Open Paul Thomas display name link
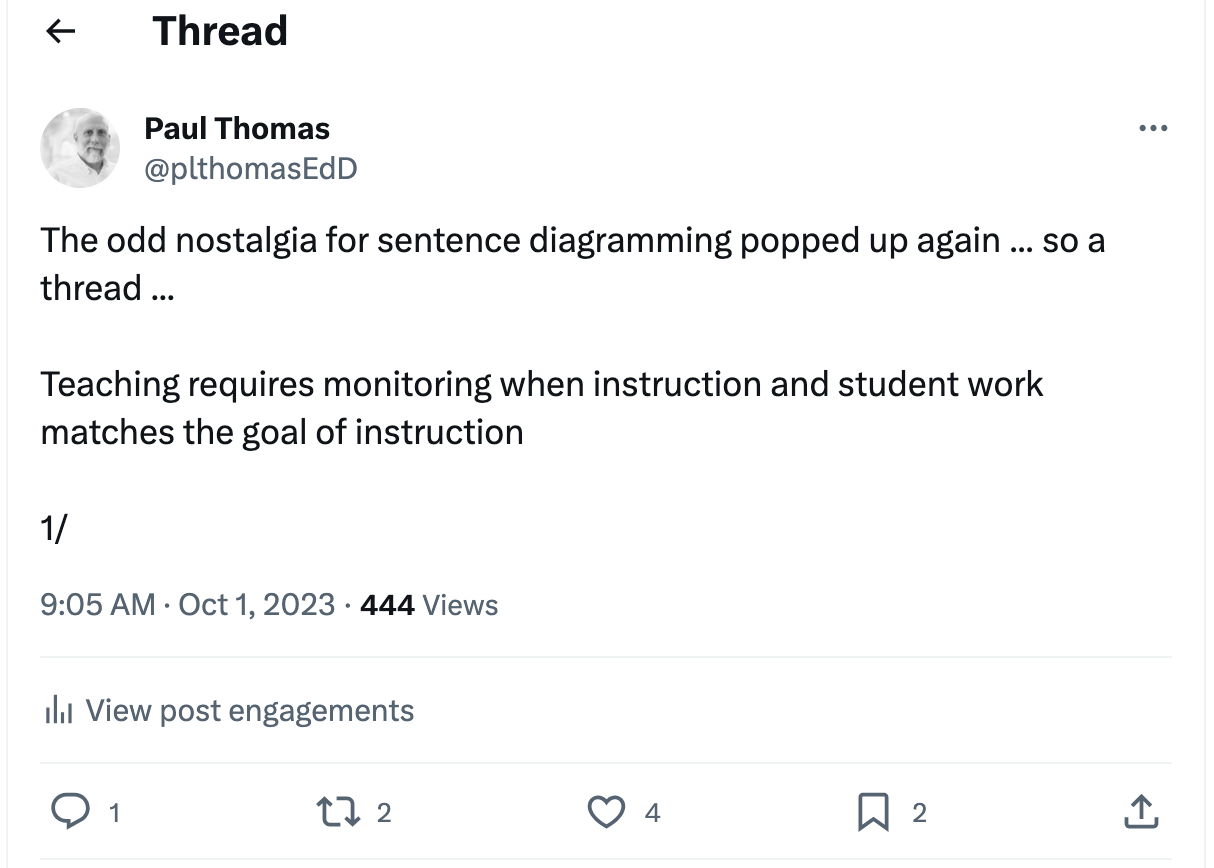The height and width of the screenshot is (868, 1214). 237,128
